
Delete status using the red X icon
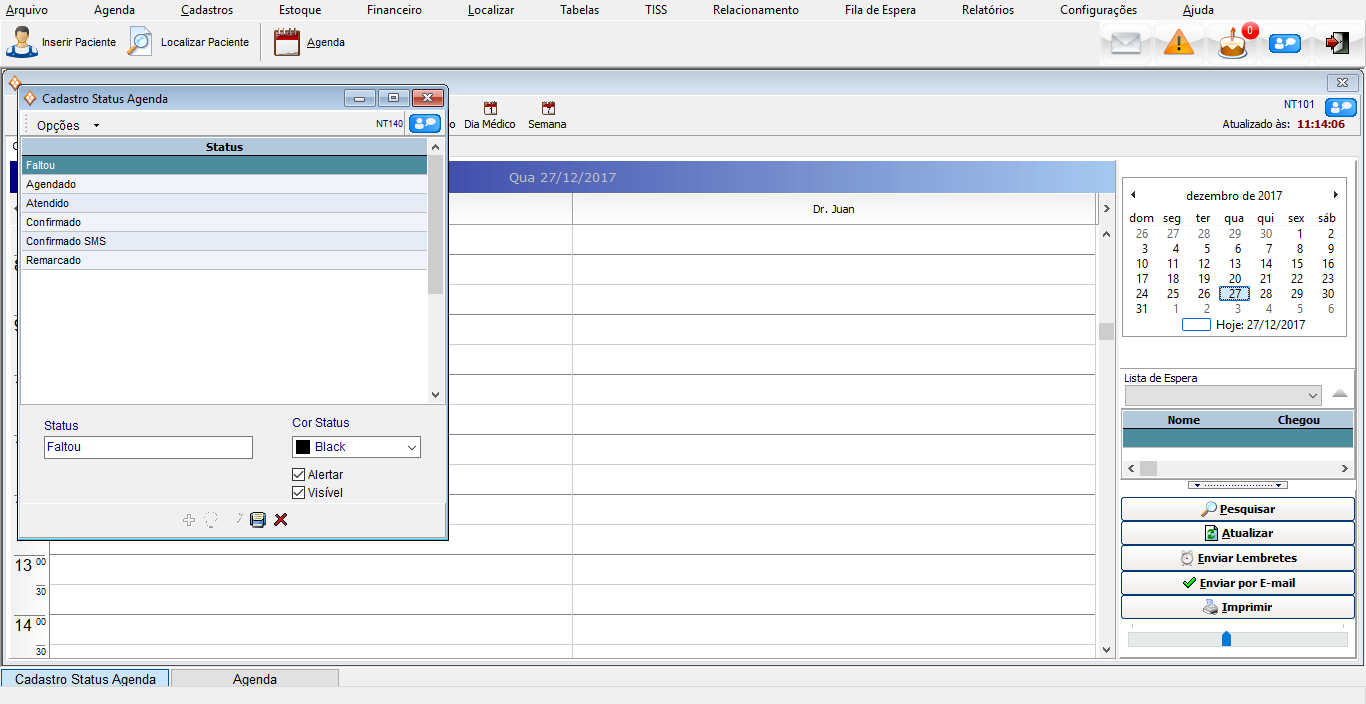point(281,520)
